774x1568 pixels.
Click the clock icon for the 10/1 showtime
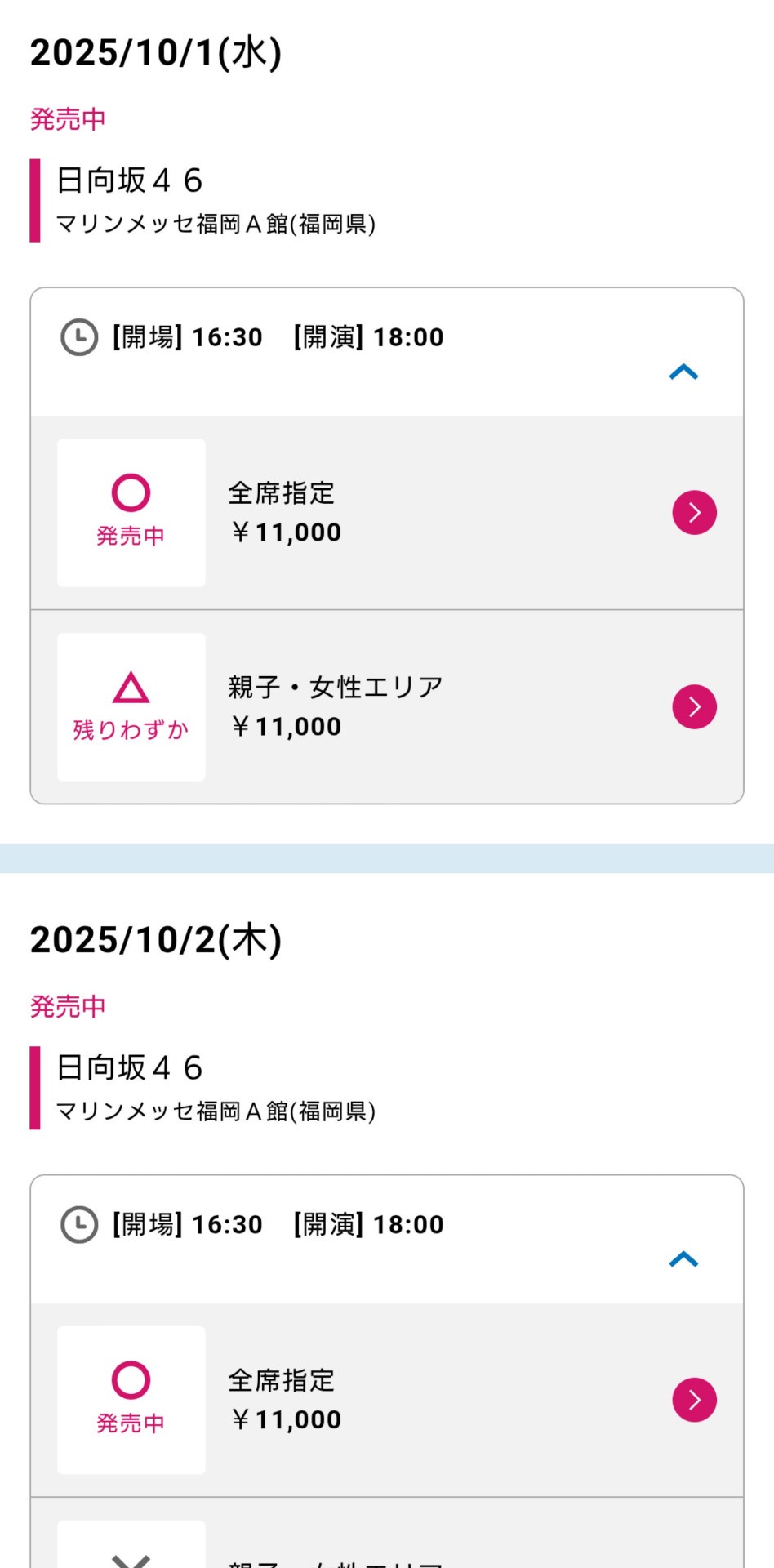[79, 337]
